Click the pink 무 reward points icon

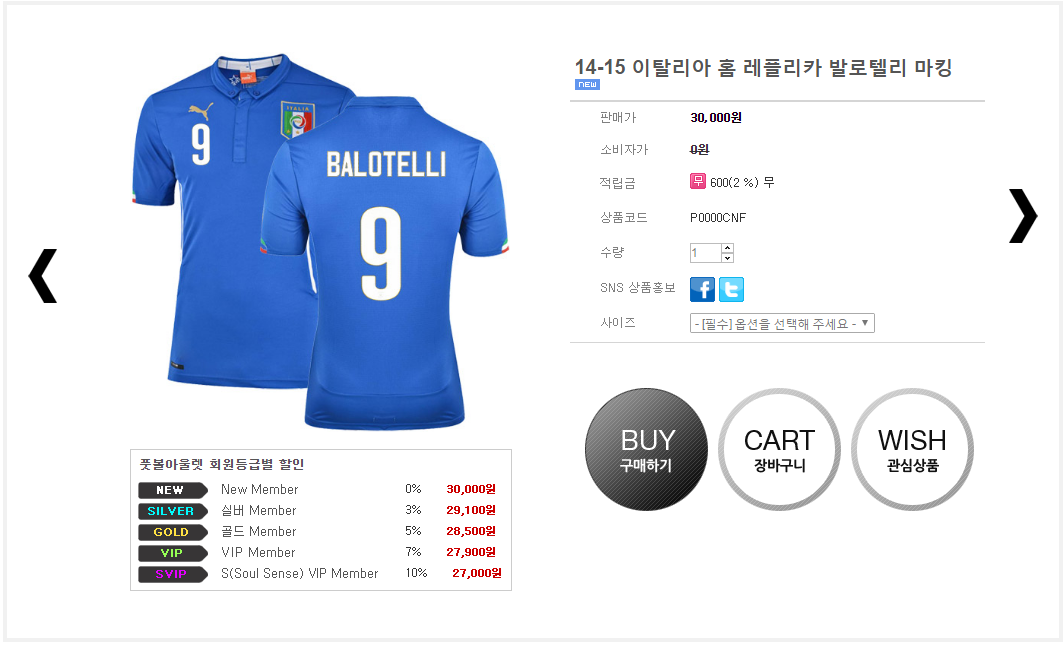point(698,181)
